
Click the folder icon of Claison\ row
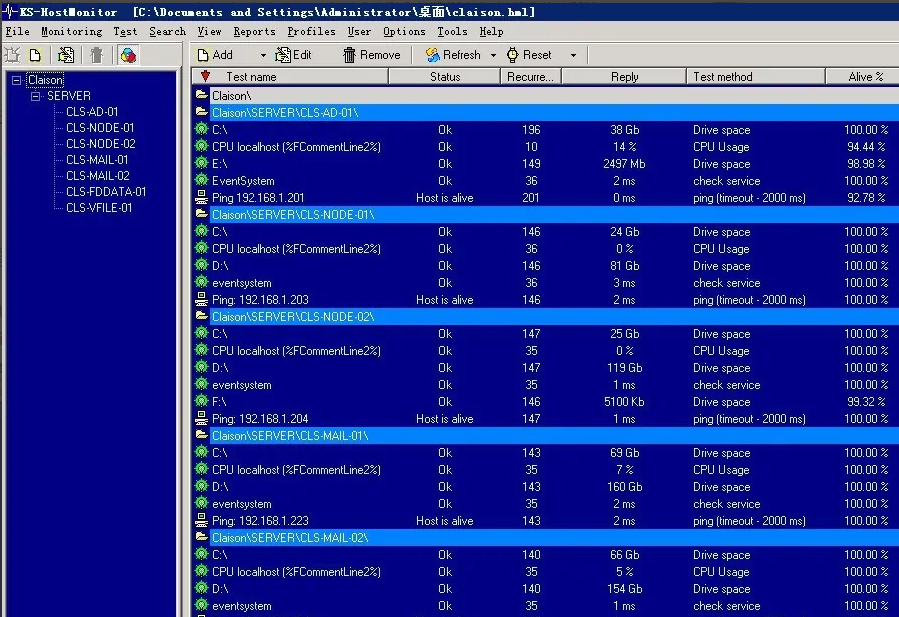201,95
